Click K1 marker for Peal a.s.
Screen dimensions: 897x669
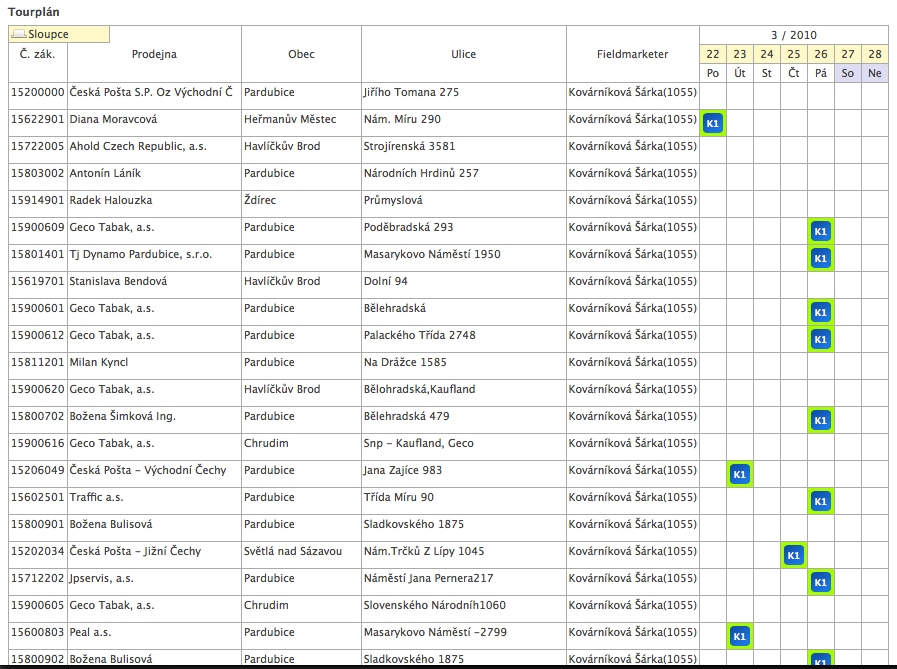(740, 636)
